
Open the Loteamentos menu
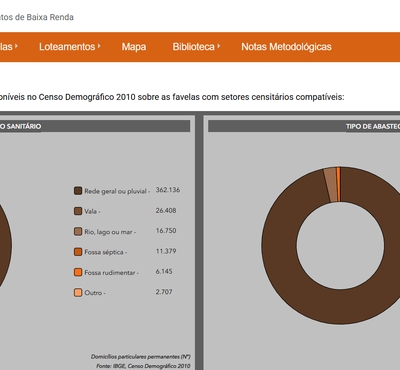click(x=67, y=47)
